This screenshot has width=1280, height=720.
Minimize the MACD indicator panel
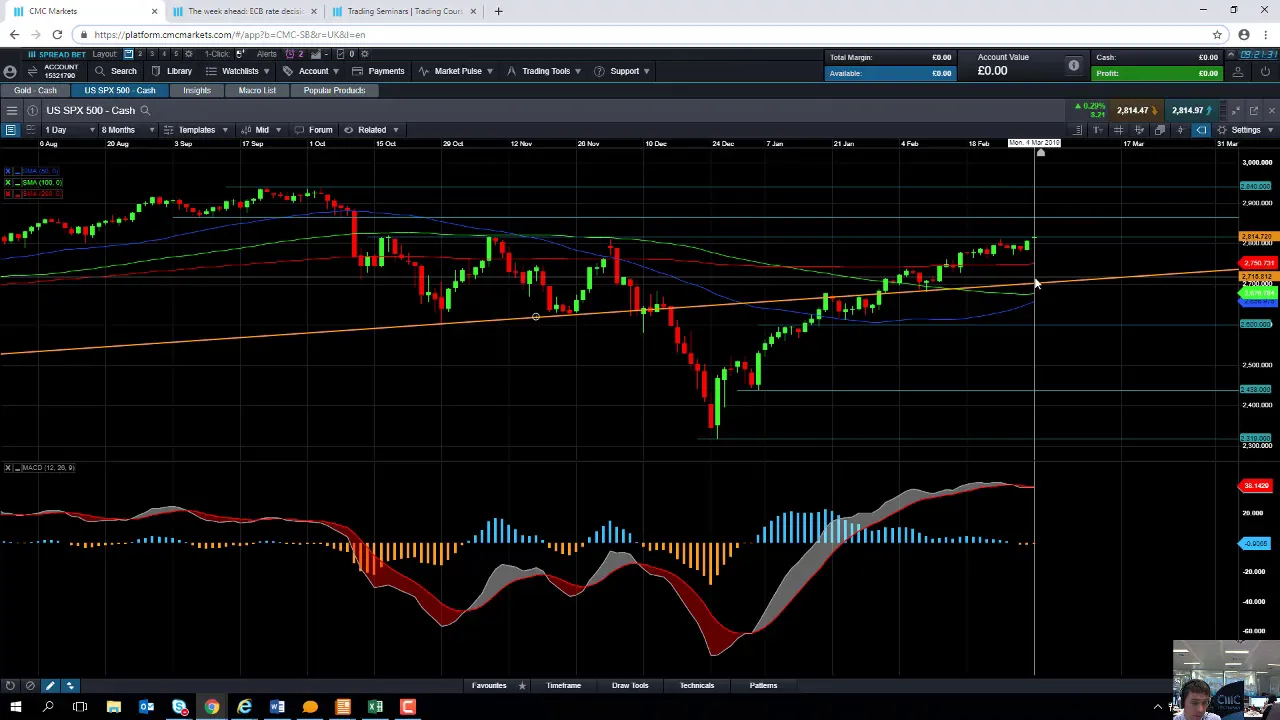coord(17,468)
